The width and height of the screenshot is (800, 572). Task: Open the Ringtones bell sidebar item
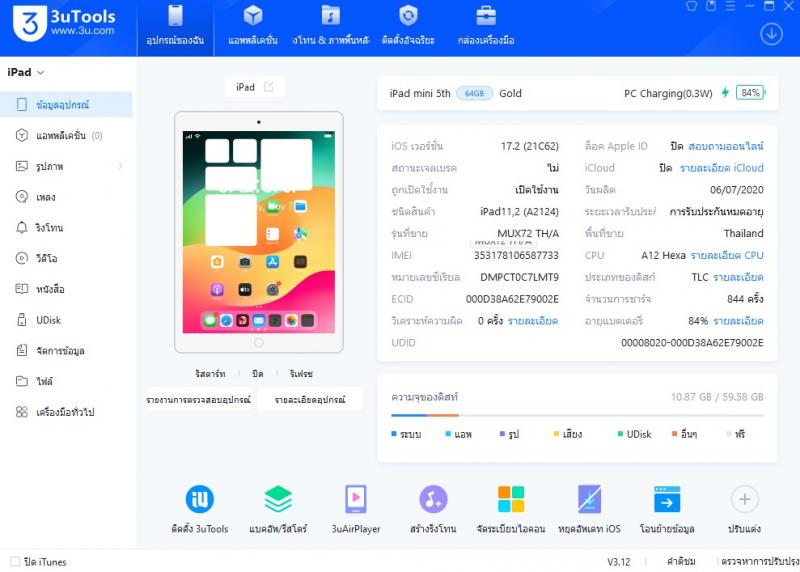66,228
